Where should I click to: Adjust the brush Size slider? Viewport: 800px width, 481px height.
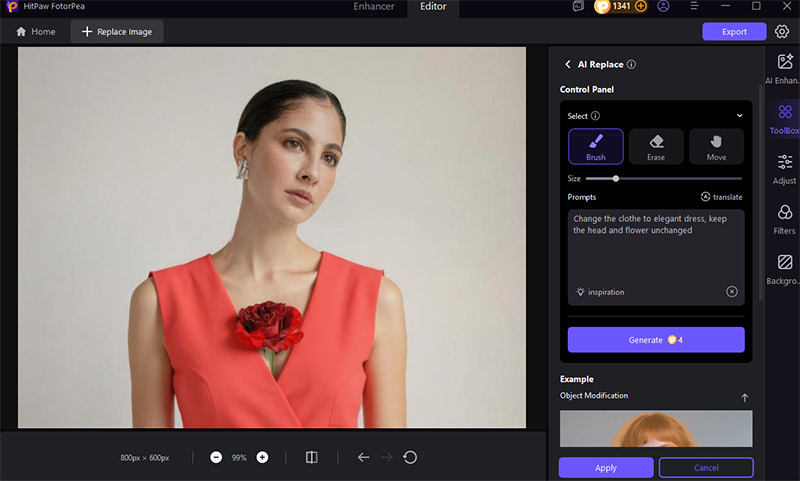pos(616,178)
